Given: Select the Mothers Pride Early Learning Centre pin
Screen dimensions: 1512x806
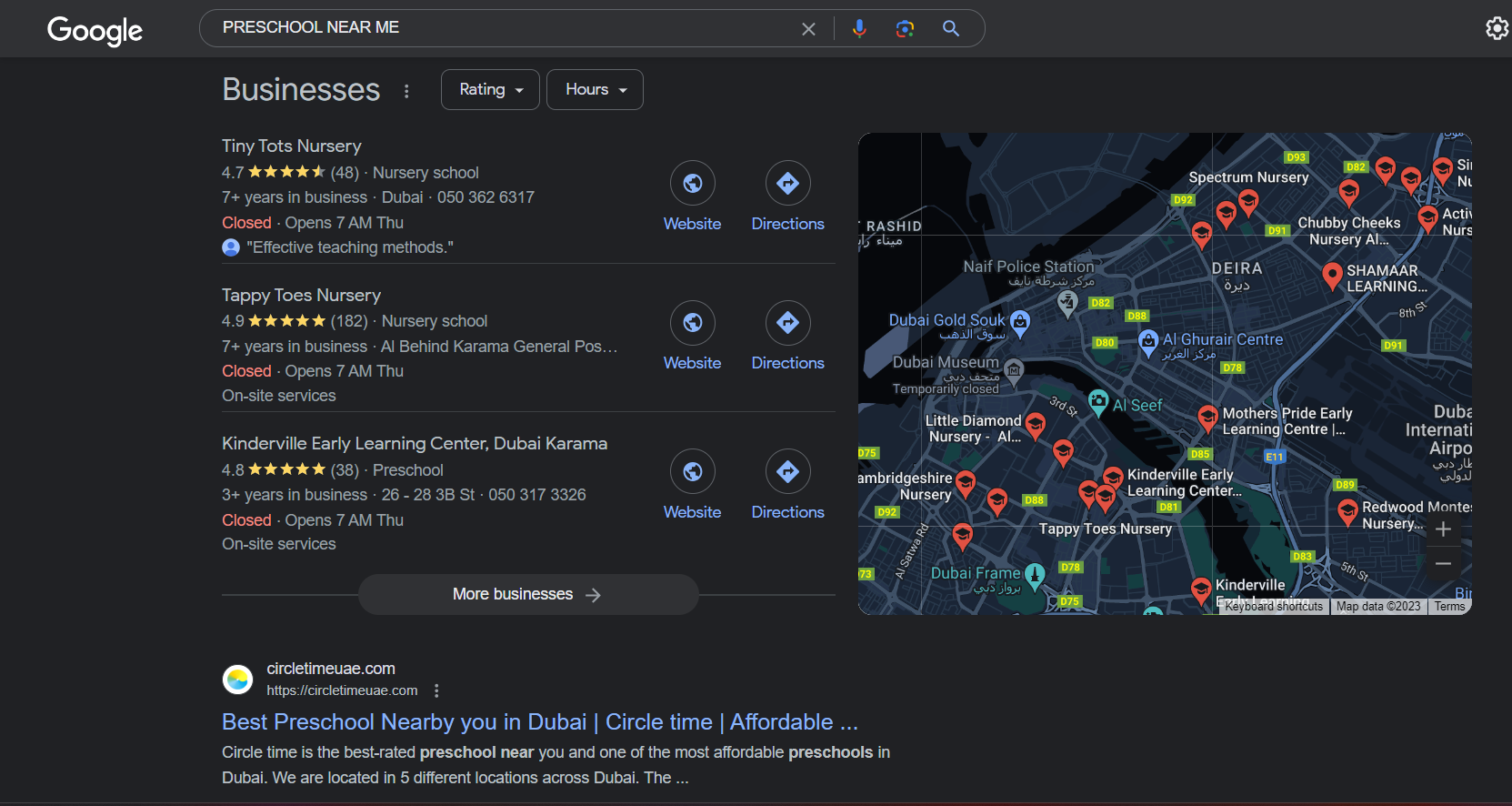Looking at the screenshot, I should 1207,418.
